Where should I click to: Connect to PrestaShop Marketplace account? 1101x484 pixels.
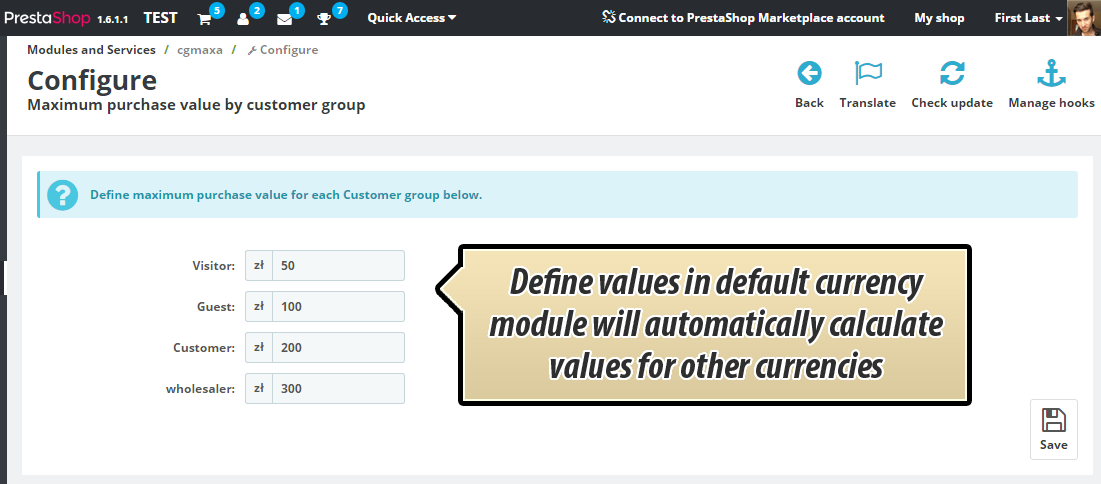(743, 18)
